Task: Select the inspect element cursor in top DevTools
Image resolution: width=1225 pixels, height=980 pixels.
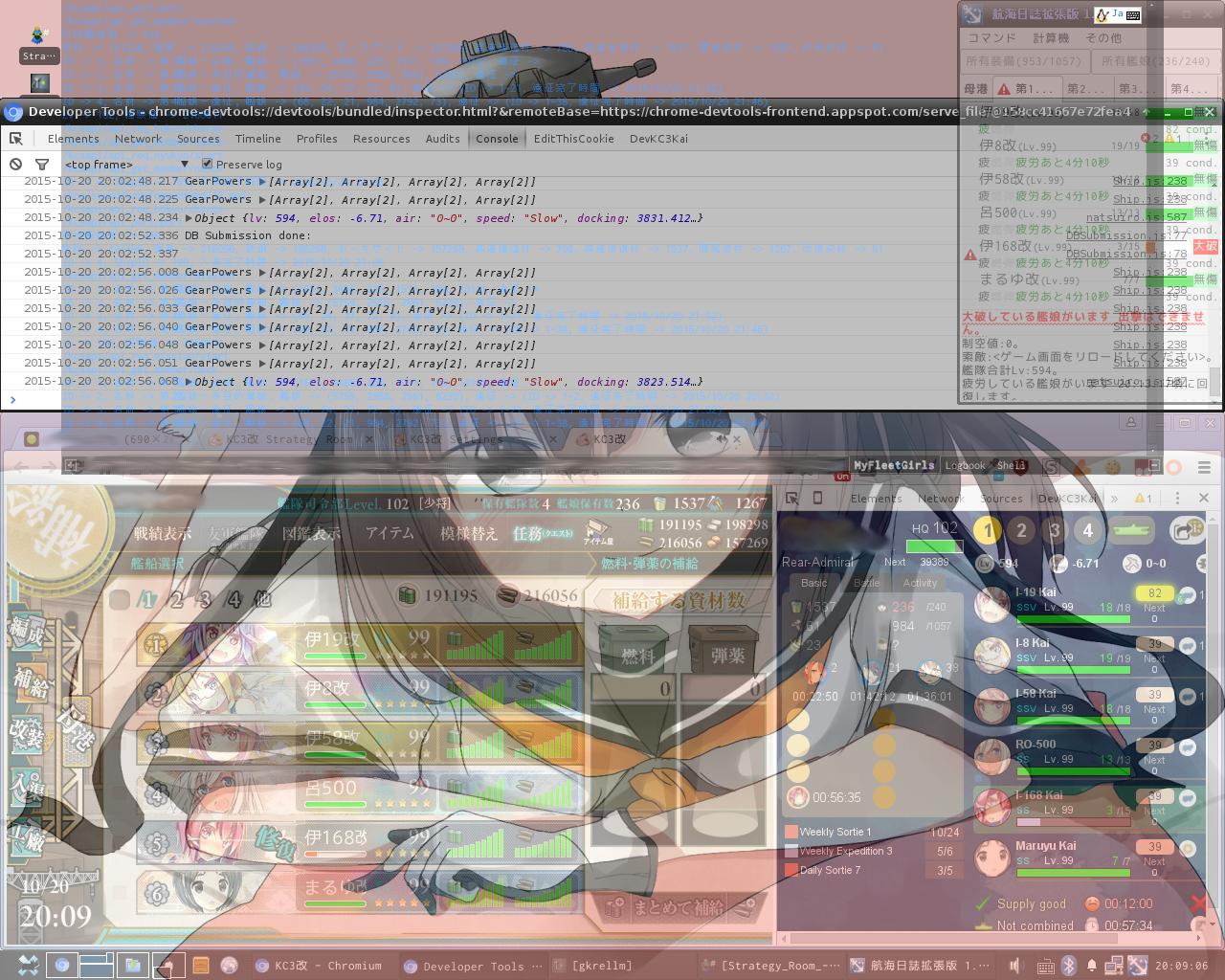Action: [16, 139]
